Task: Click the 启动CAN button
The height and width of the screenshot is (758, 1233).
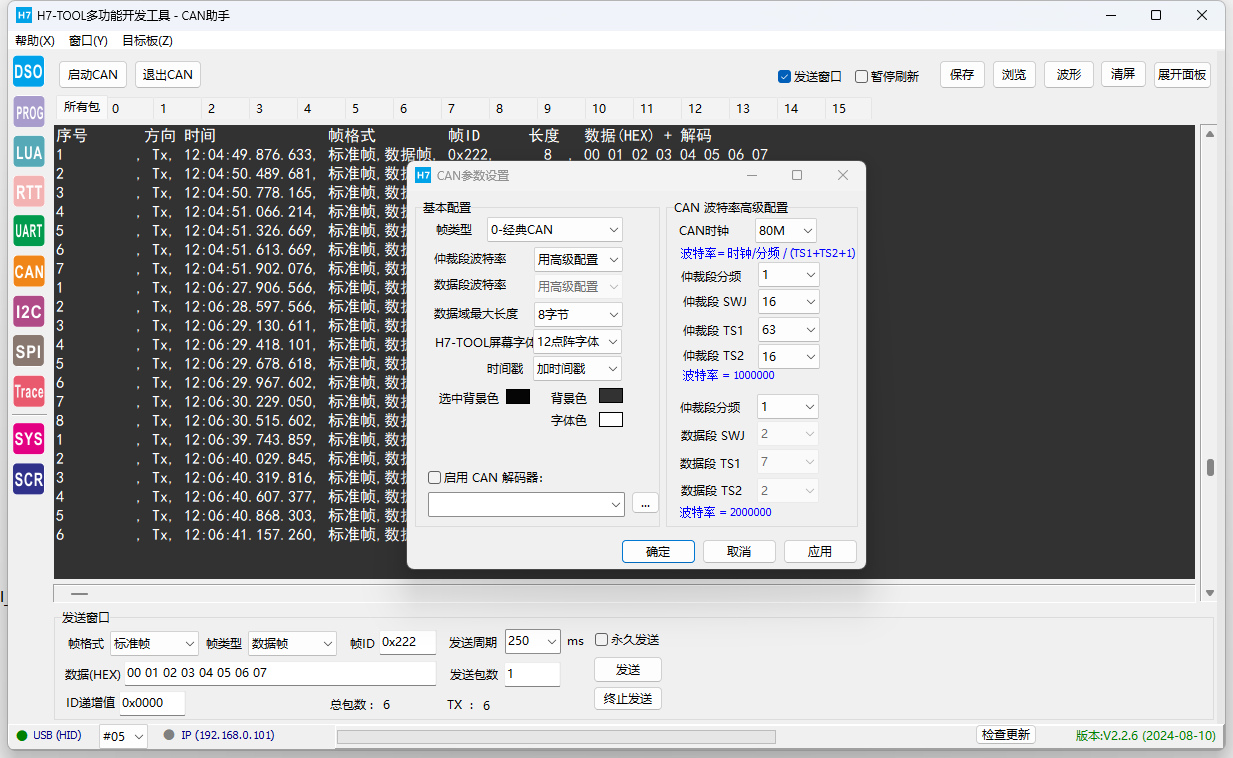Action: click(x=93, y=75)
